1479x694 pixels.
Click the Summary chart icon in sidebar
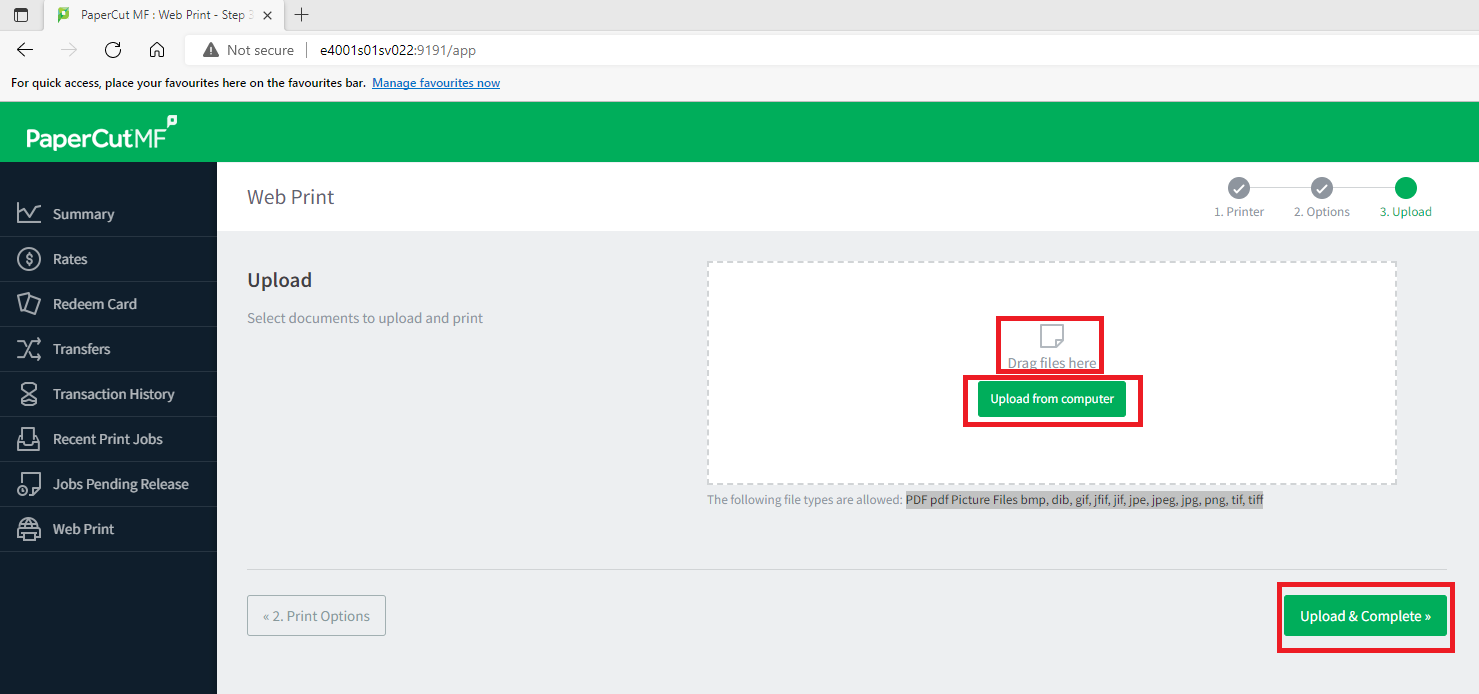click(29, 213)
